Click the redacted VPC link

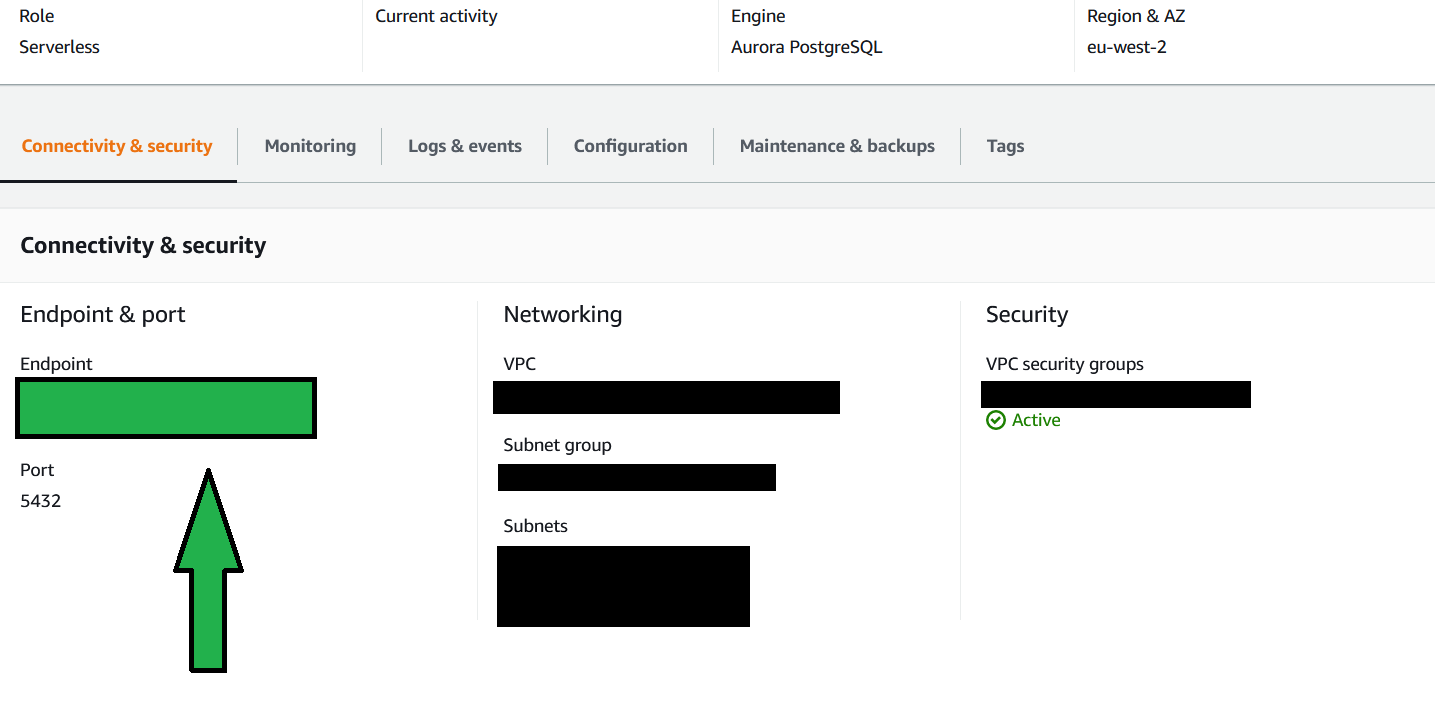(x=666, y=397)
